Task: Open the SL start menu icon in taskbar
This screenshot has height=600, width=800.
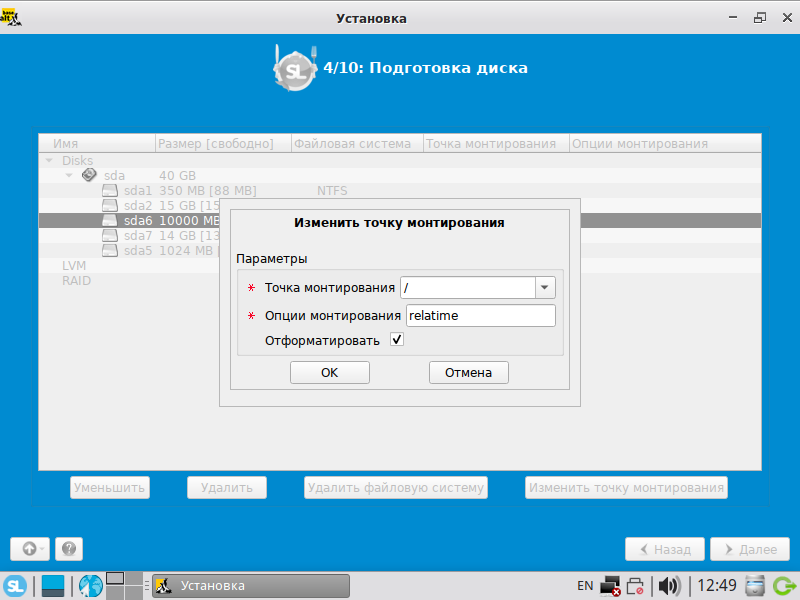Action: 15,586
